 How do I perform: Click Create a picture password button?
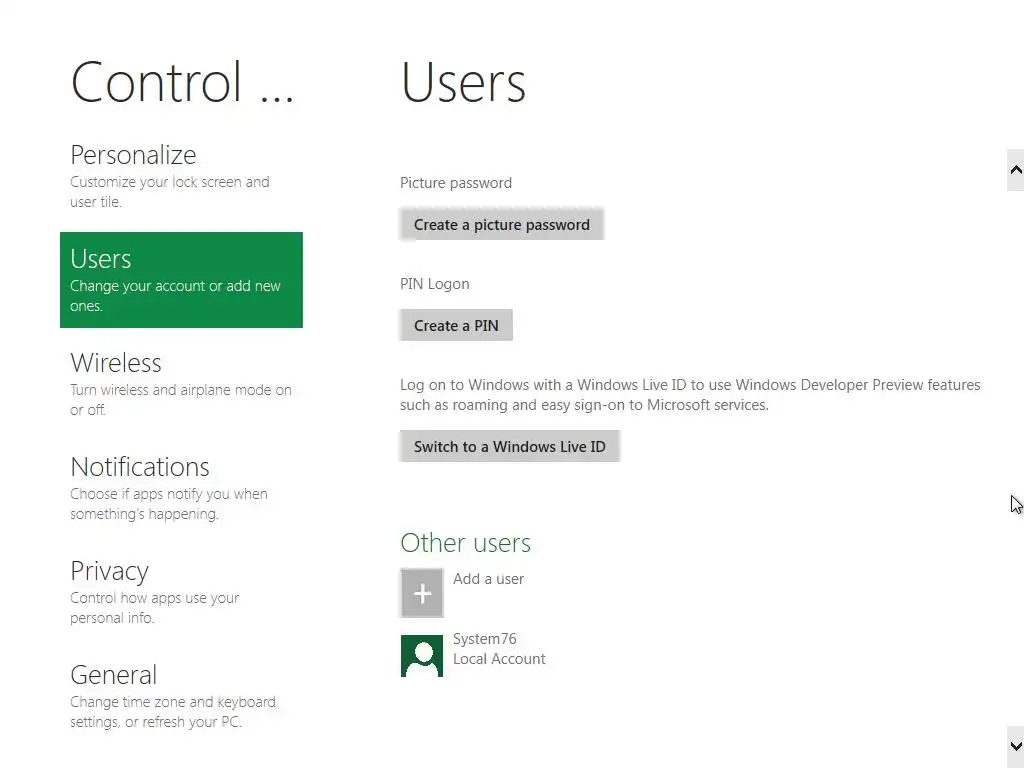502,225
